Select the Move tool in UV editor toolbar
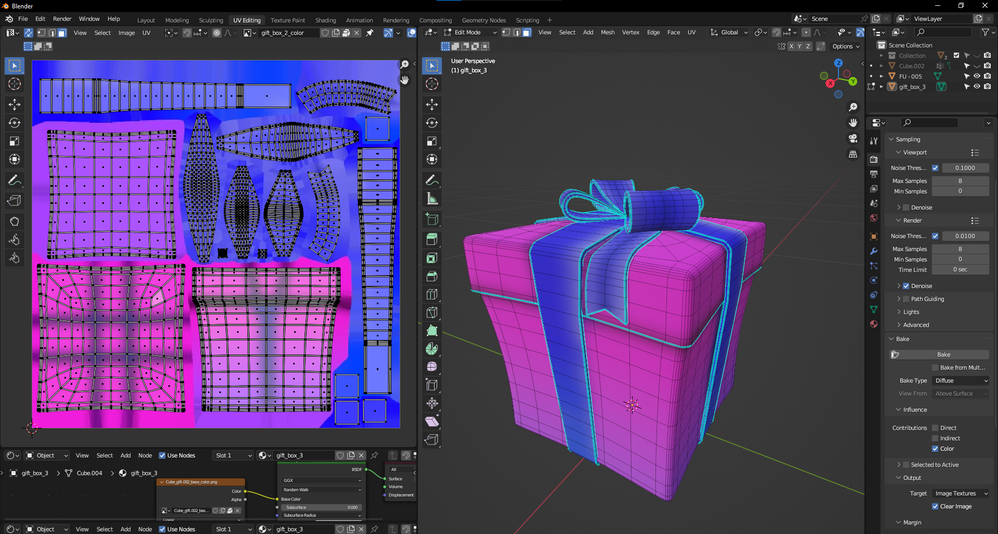Image resolution: width=998 pixels, height=534 pixels. 14,104
